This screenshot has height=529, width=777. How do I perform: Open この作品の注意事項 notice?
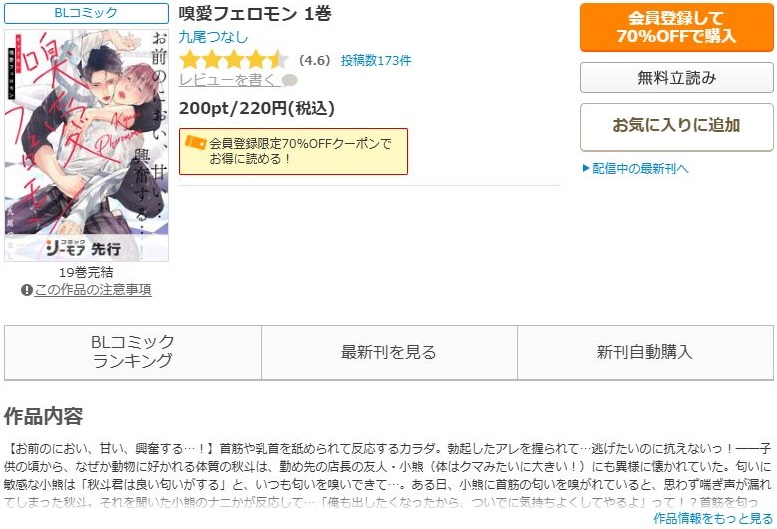pyautogui.click(x=93, y=290)
